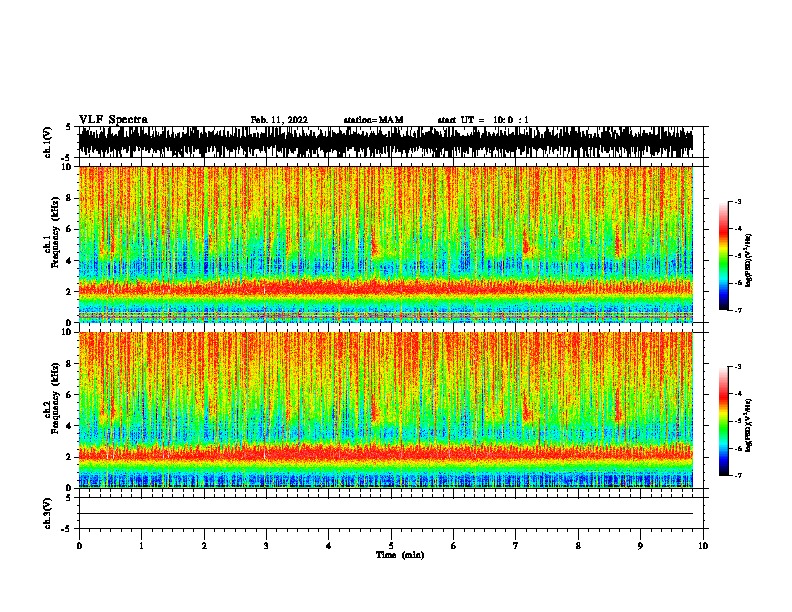Click the ch.1 spectrogram color scale bar
The height and width of the screenshot is (612, 792).
click(x=724, y=256)
